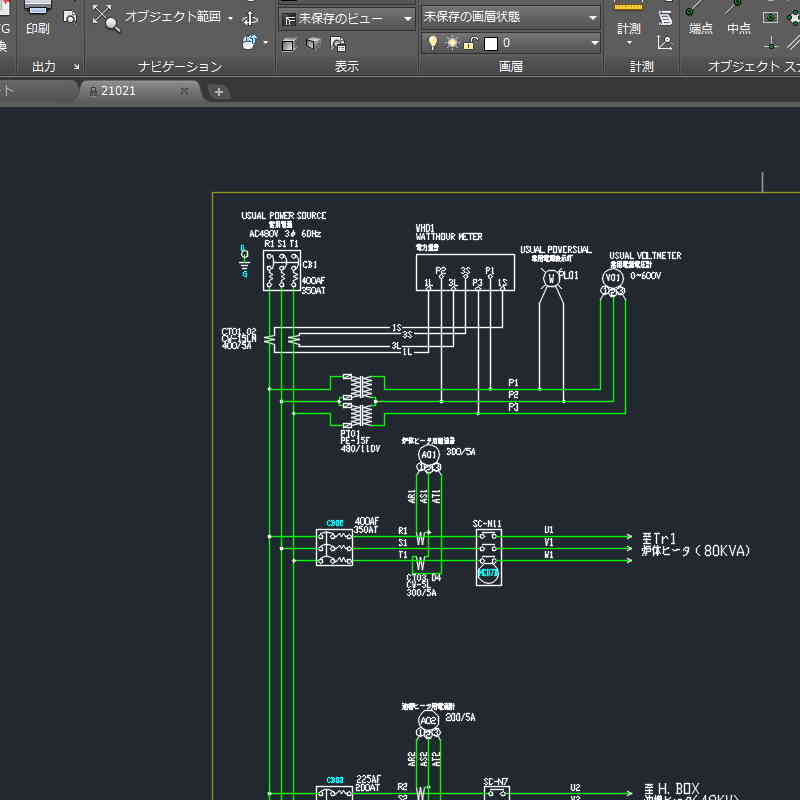Screen dimensions: 800x800
Task: Open the 未保存のビュー view dropdown
Action: 347,19
